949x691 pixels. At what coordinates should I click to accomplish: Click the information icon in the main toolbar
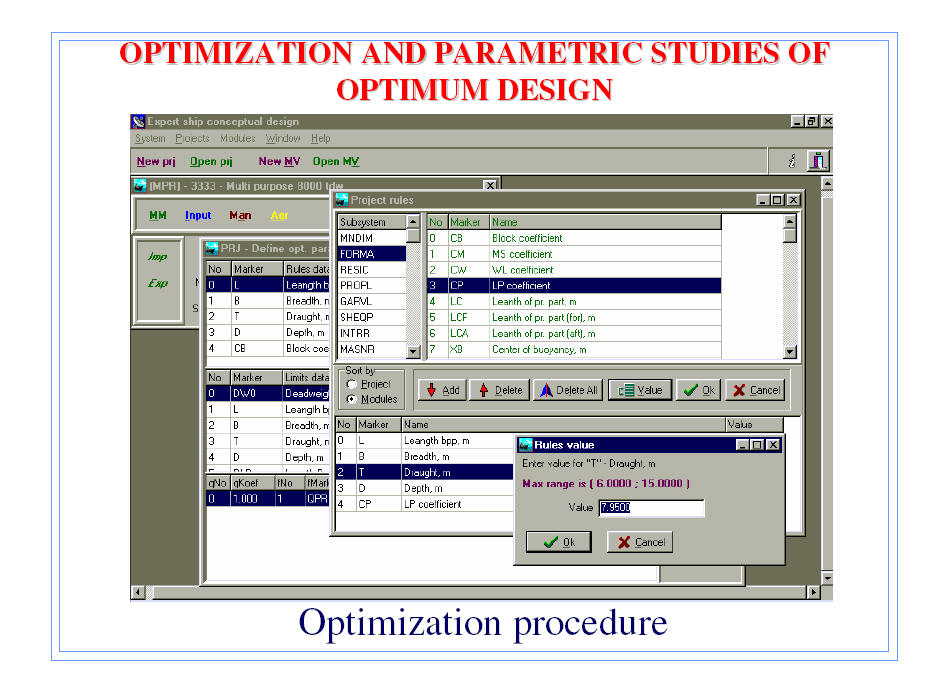[x=792, y=161]
